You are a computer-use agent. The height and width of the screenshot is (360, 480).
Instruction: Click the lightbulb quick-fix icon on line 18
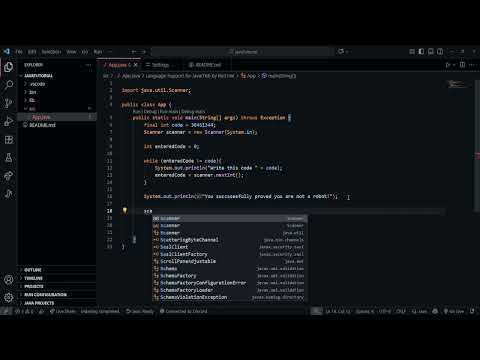(125, 210)
